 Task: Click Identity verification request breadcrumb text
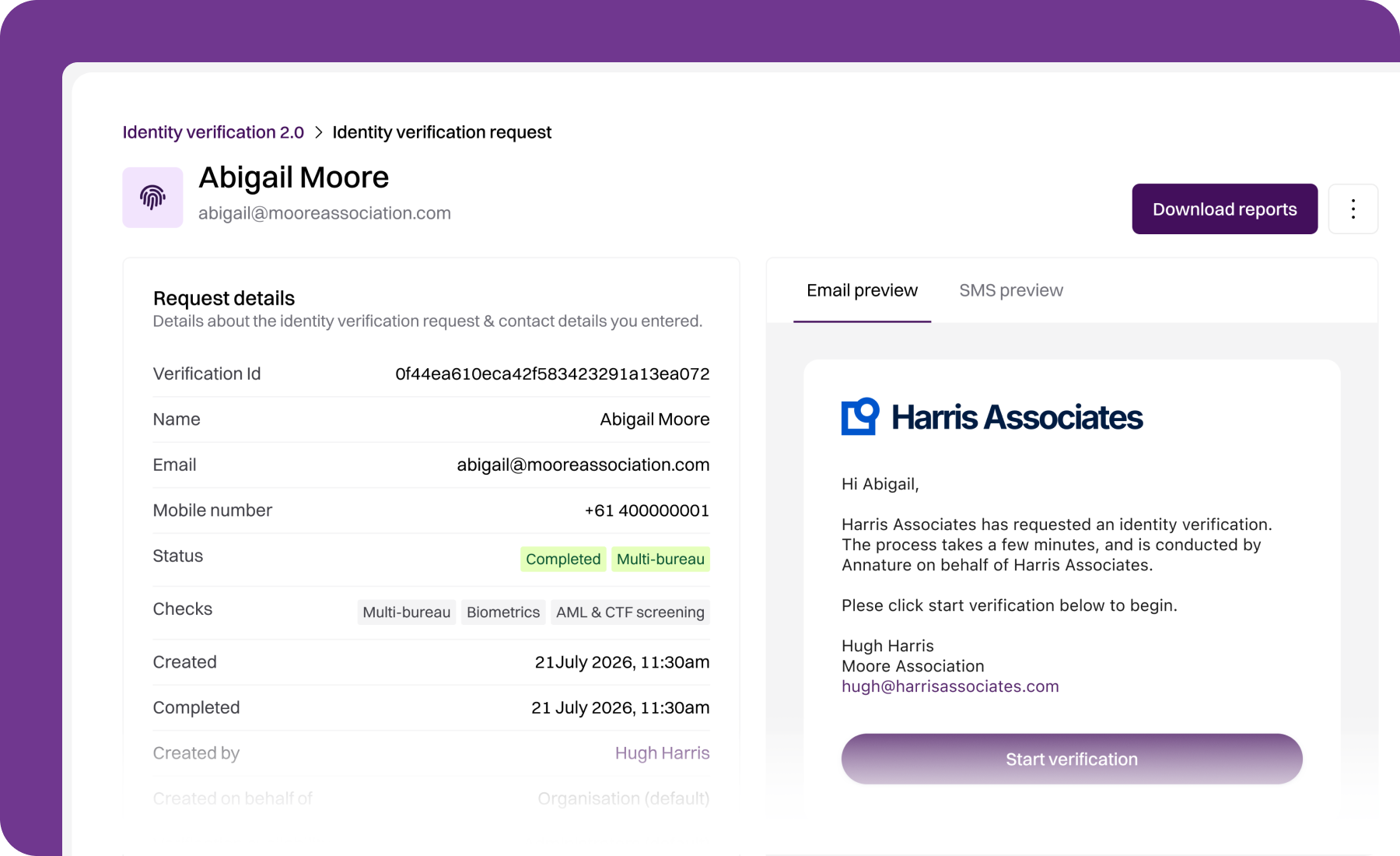point(442,132)
